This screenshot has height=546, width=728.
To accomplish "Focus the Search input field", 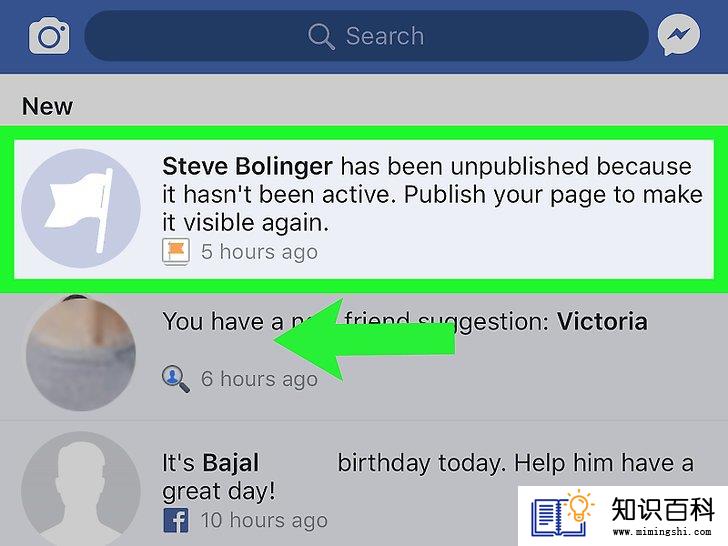I will (366, 36).
